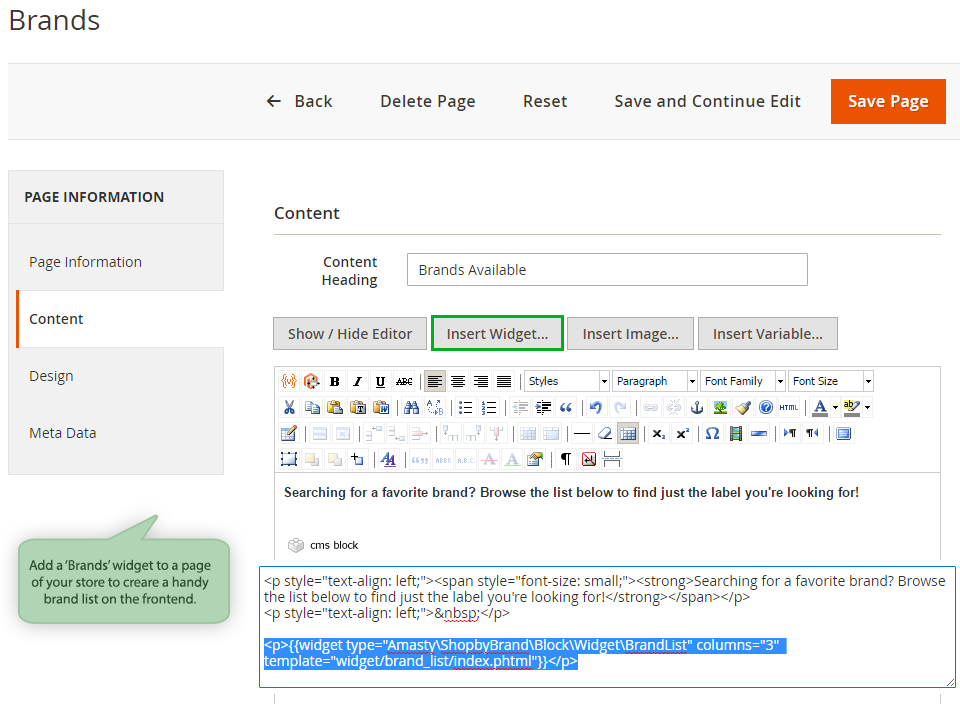Insert a page break
Screen dimensions: 960x704
(x=612, y=459)
